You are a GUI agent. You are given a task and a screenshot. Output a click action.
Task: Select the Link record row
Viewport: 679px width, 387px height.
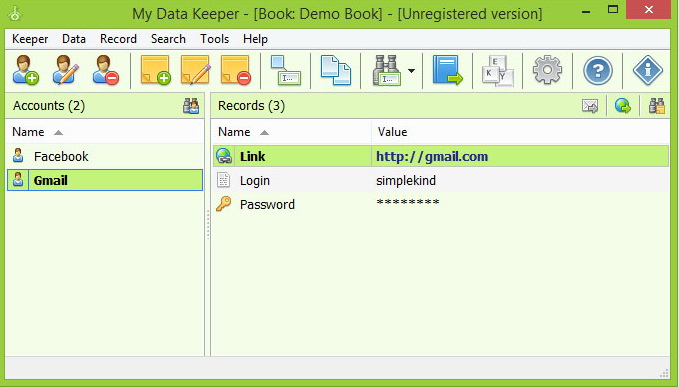pos(441,156)
